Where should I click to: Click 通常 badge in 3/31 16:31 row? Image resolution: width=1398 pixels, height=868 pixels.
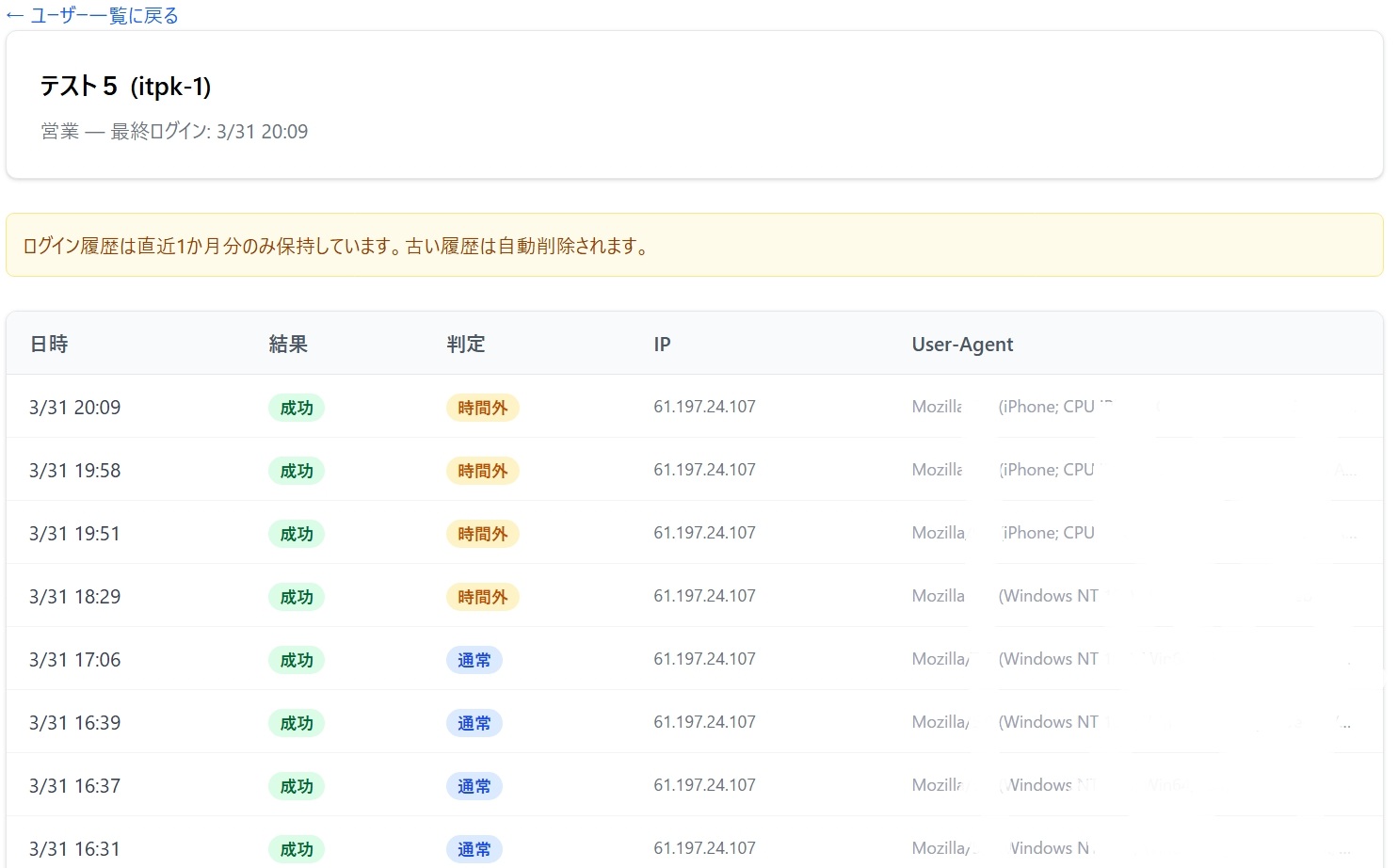(474, 849)
